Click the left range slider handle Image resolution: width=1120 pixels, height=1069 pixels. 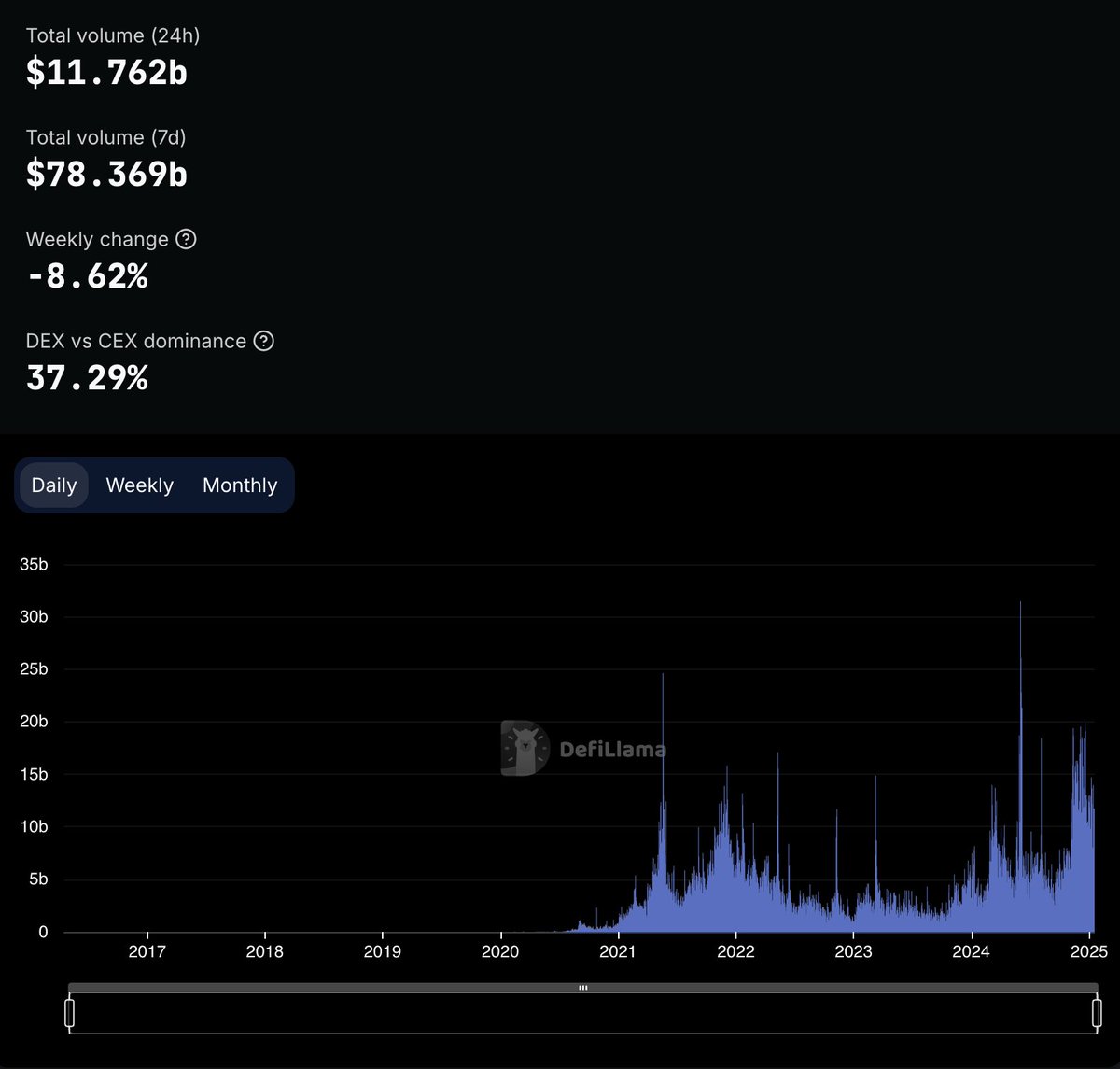coord(69,1013)
